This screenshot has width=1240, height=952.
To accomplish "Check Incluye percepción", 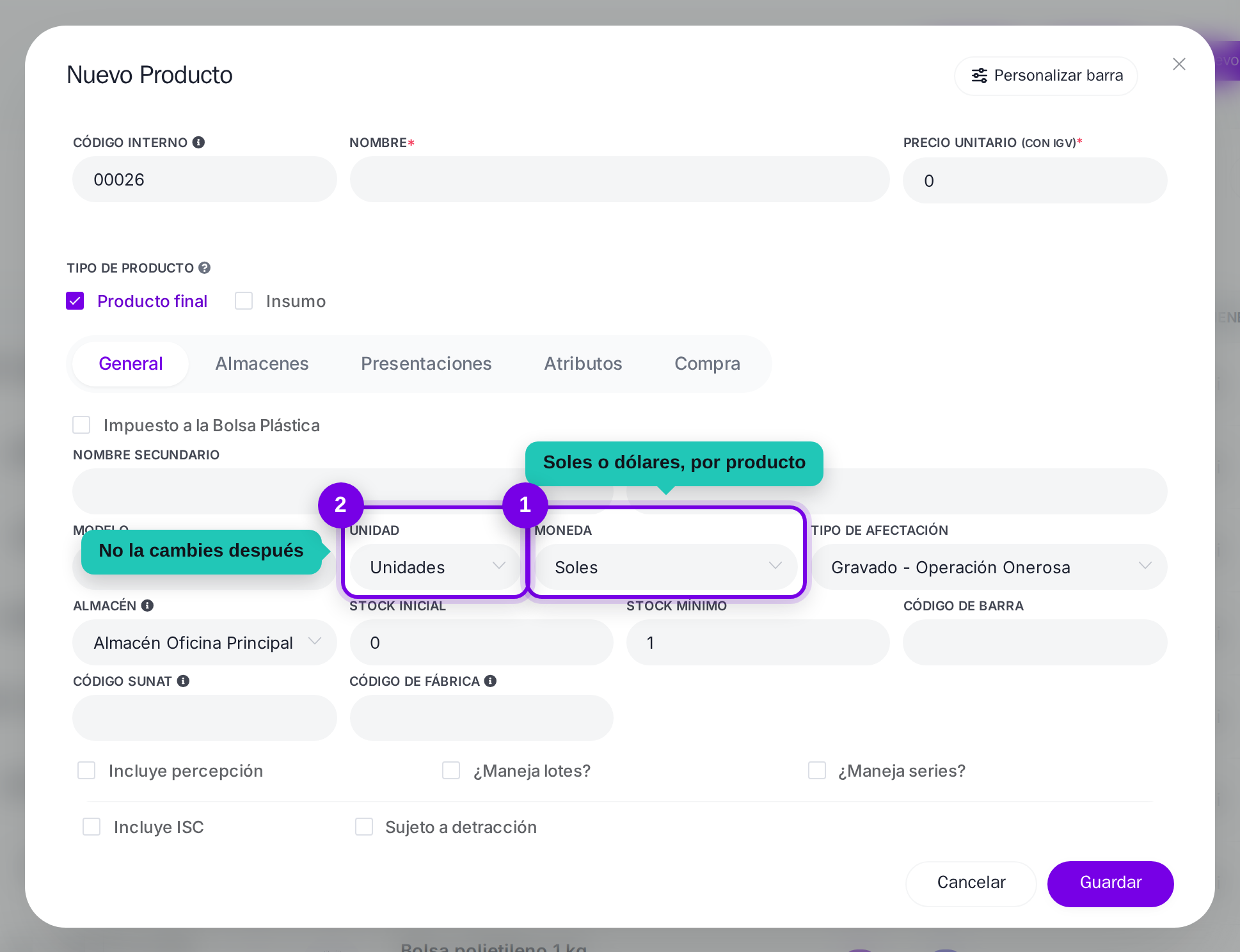I will click(x=86, y=770).
